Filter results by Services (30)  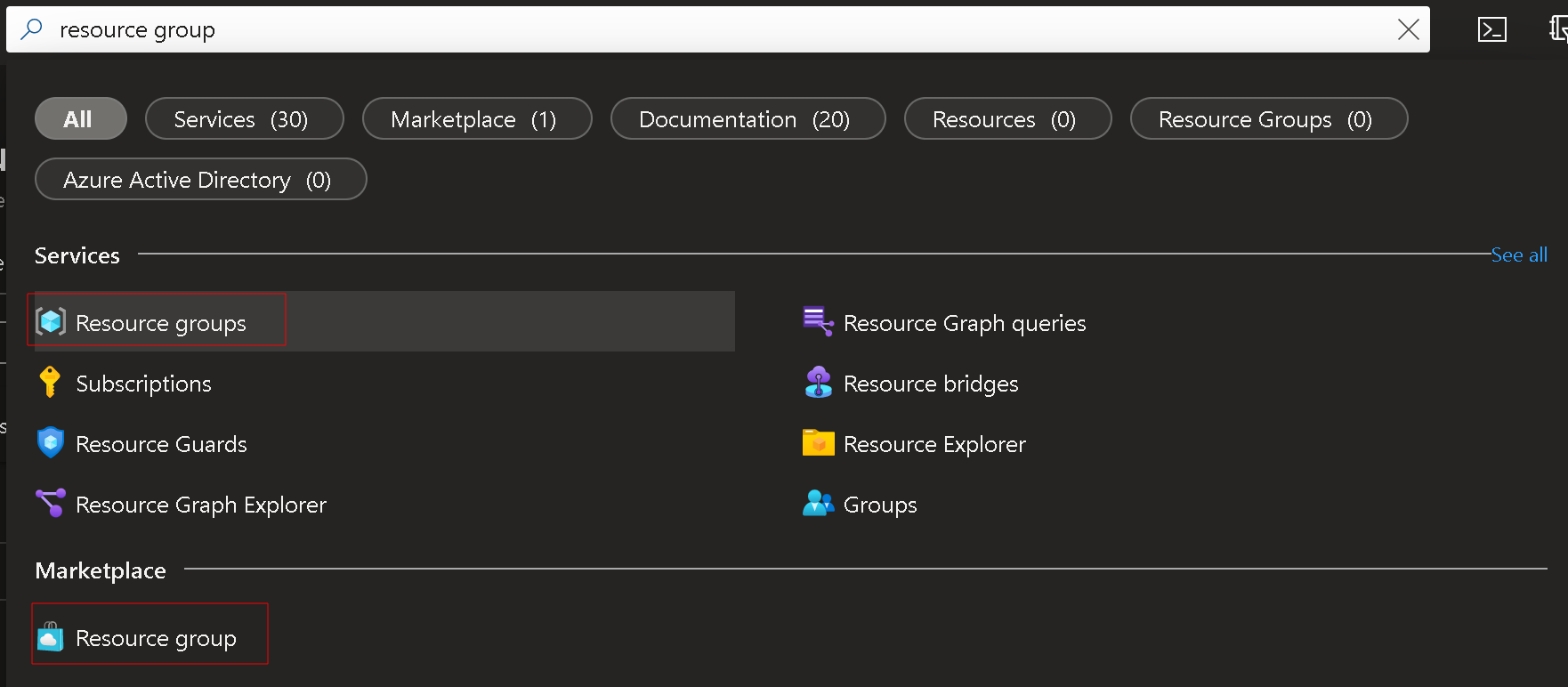coord(245,118)
